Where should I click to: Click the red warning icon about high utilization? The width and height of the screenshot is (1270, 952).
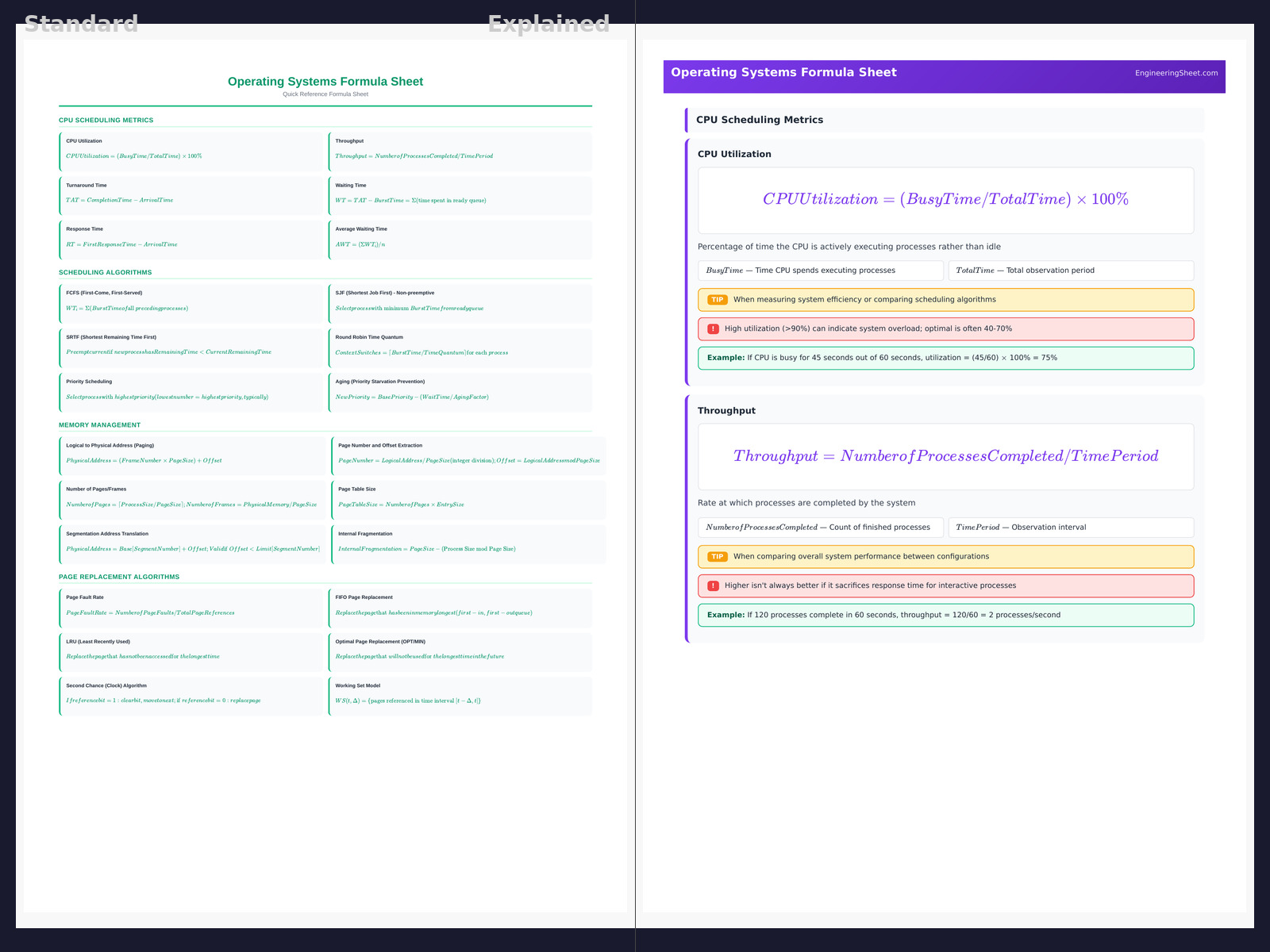pyautogui.click(x=713, y=329)
